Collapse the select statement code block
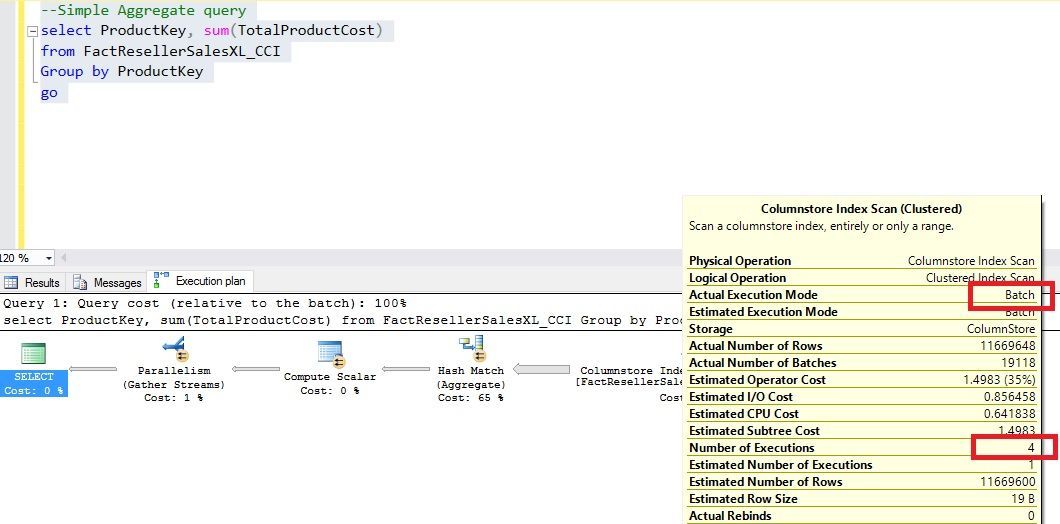 tap(32, 31)
